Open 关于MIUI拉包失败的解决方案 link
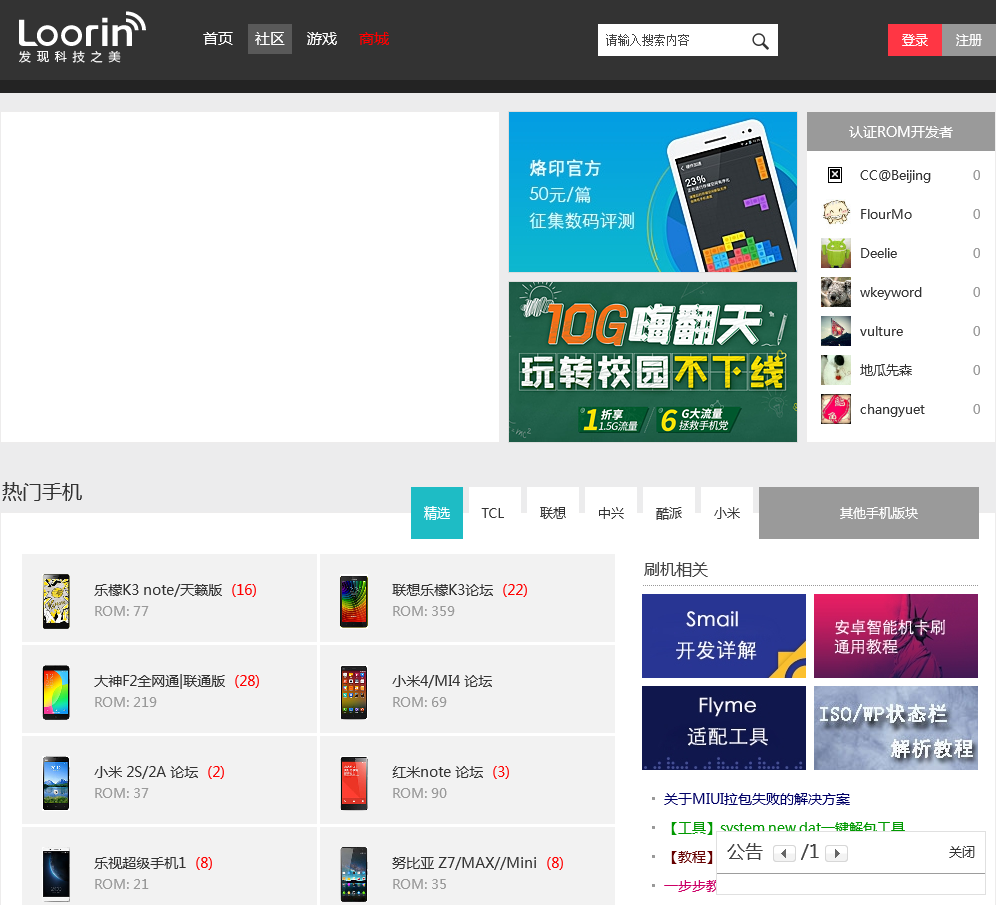Image resolution: width=996 pixels, height=905 pixels. point(757,799)
